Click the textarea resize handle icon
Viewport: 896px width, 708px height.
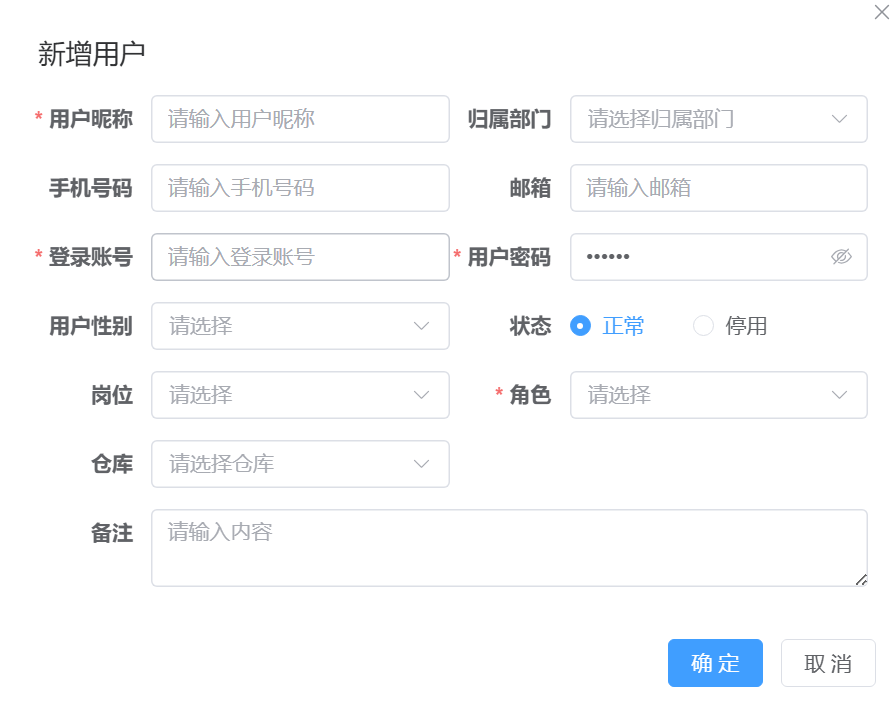[x=862, y=578]
